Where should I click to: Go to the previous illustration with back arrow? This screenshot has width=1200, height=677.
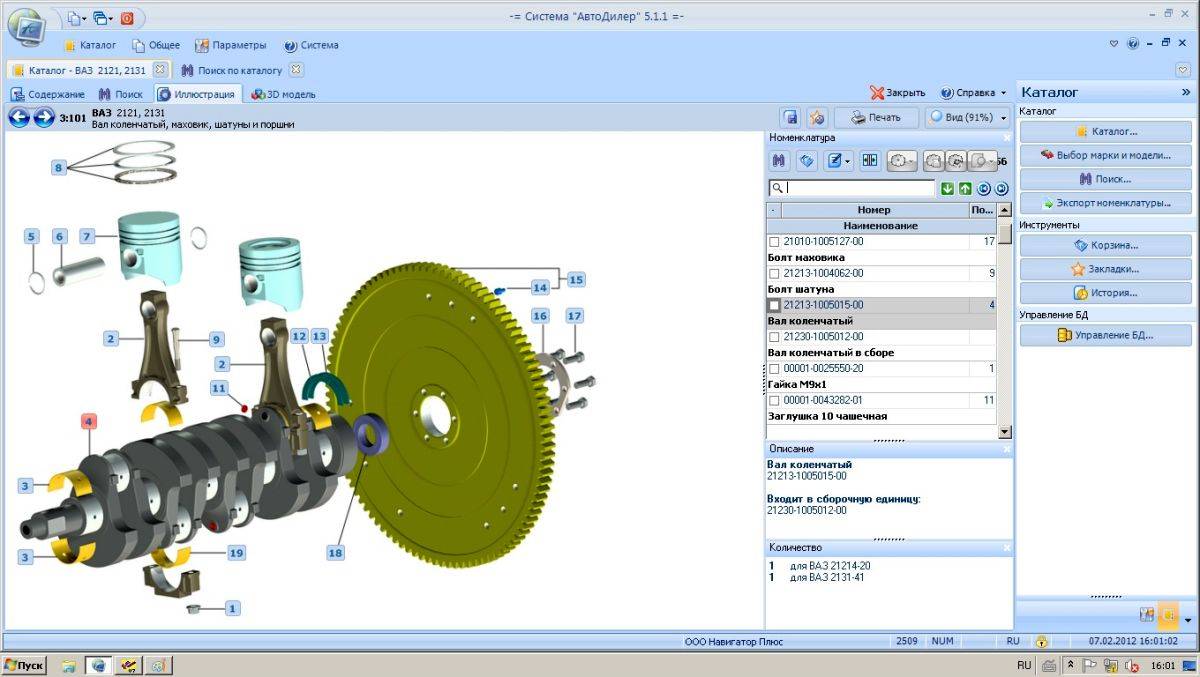point(19,117)
